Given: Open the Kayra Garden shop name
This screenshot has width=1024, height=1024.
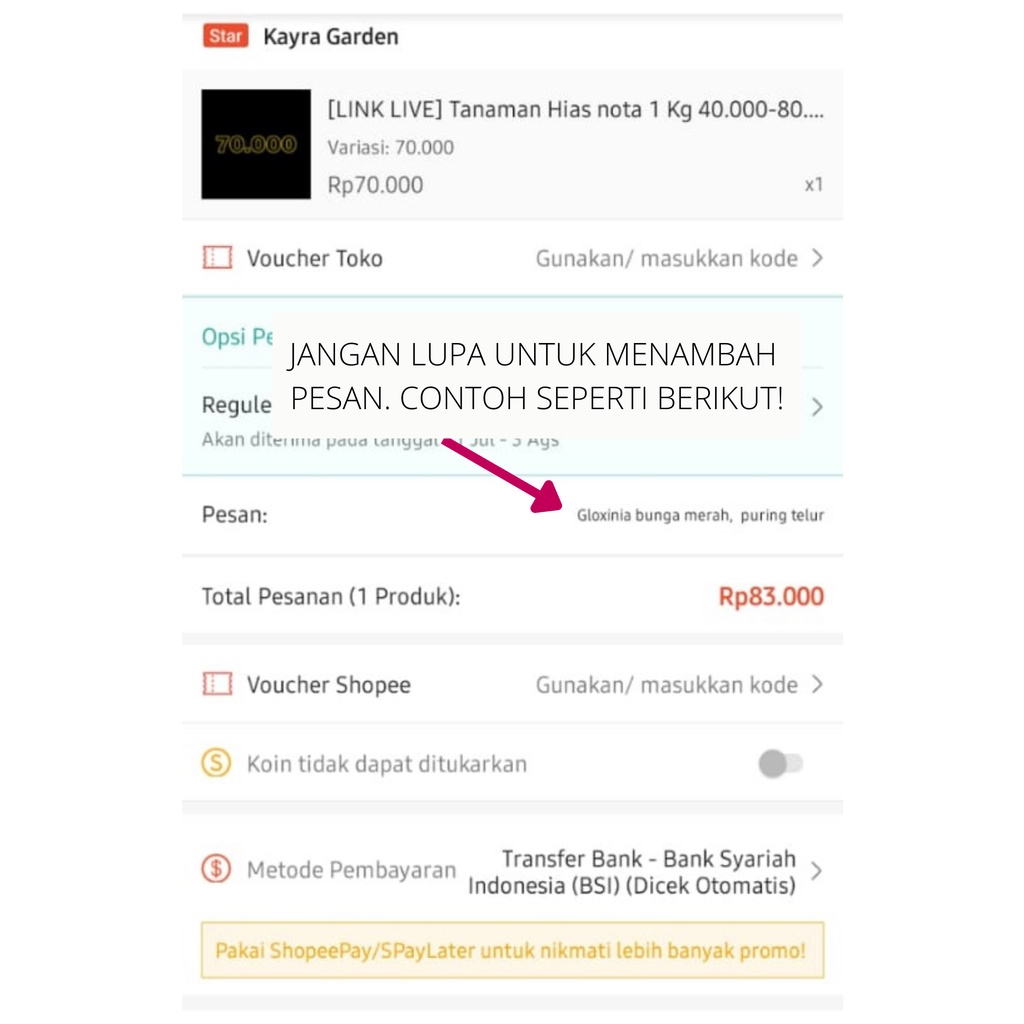Looking at the screenshot, I should tap(331, 37).
